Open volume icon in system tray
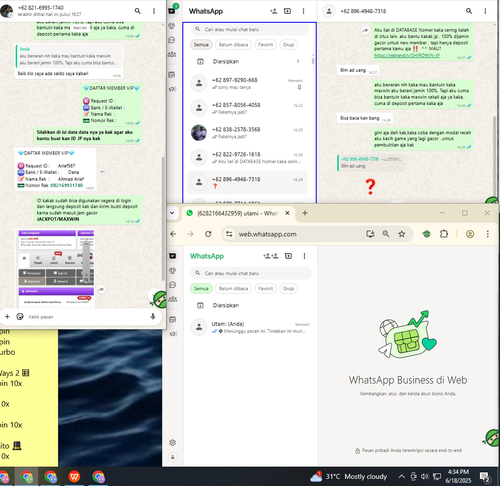Viewport: 500px width, 486px height. [x=424, y=476]
